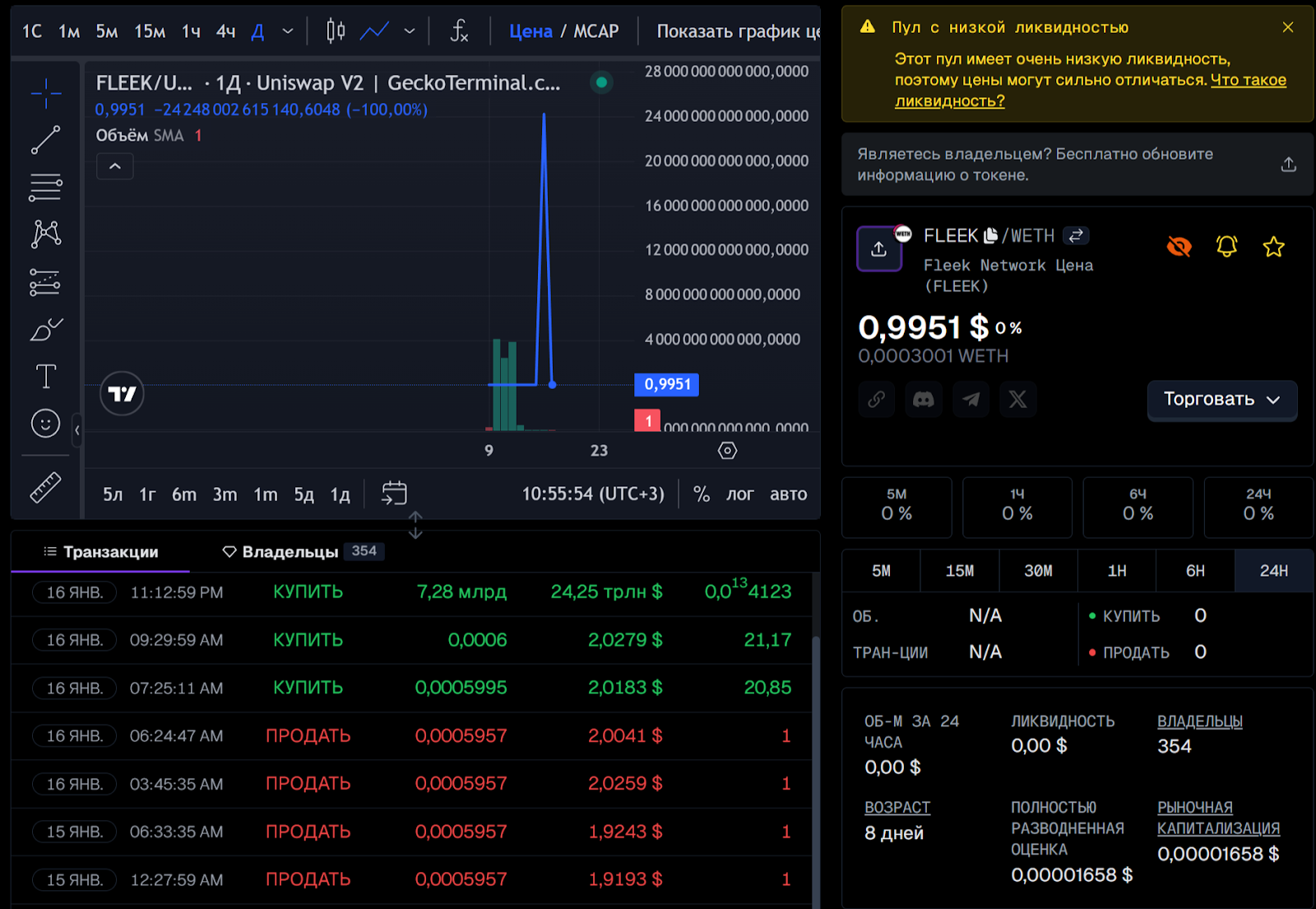This screenshot has height=909, width=1316.
Task: Click the price alert bell icon
Action: [1226, 246]
